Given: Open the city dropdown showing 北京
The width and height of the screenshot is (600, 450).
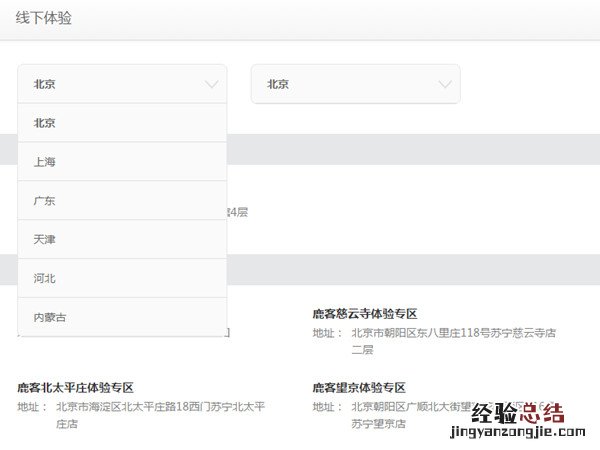Looking at the screenshot, I should (355, 85).
